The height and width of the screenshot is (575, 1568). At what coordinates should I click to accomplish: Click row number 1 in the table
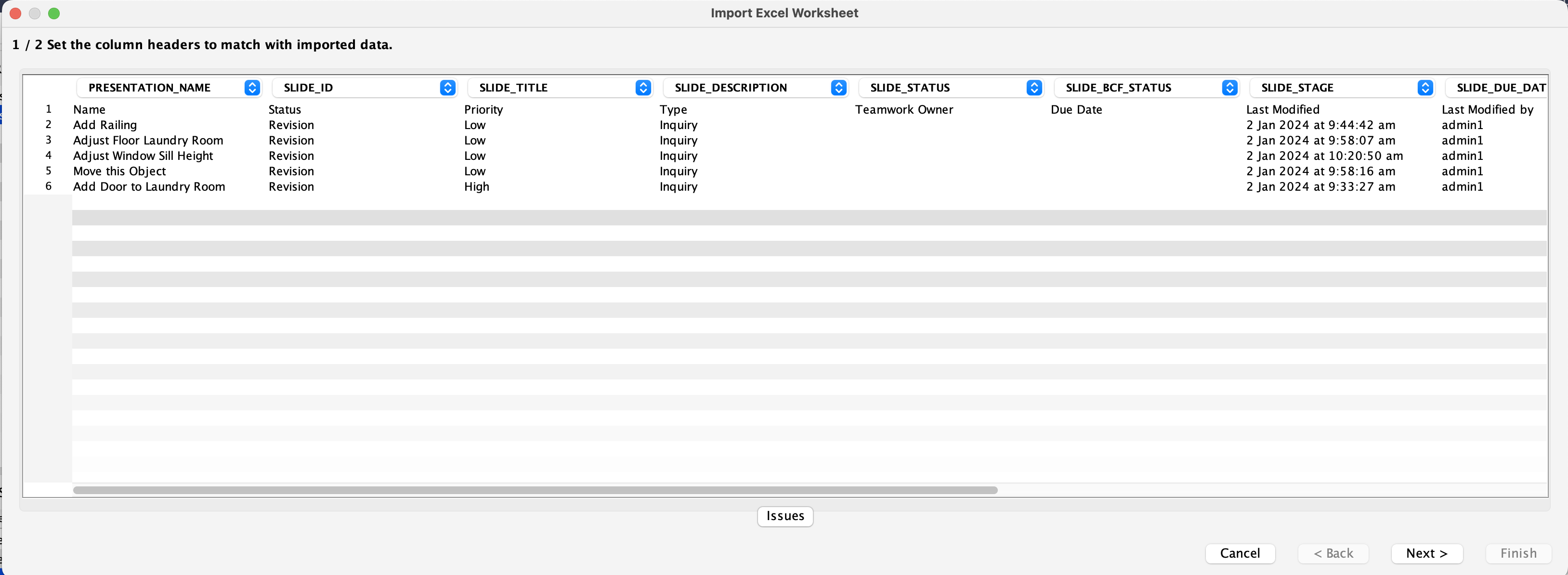[49, 109]
